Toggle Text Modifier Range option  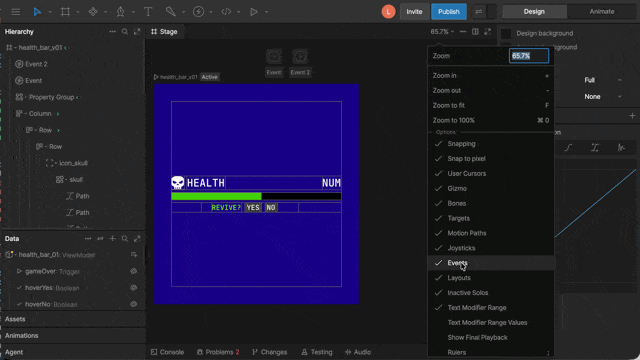(491, 308)
